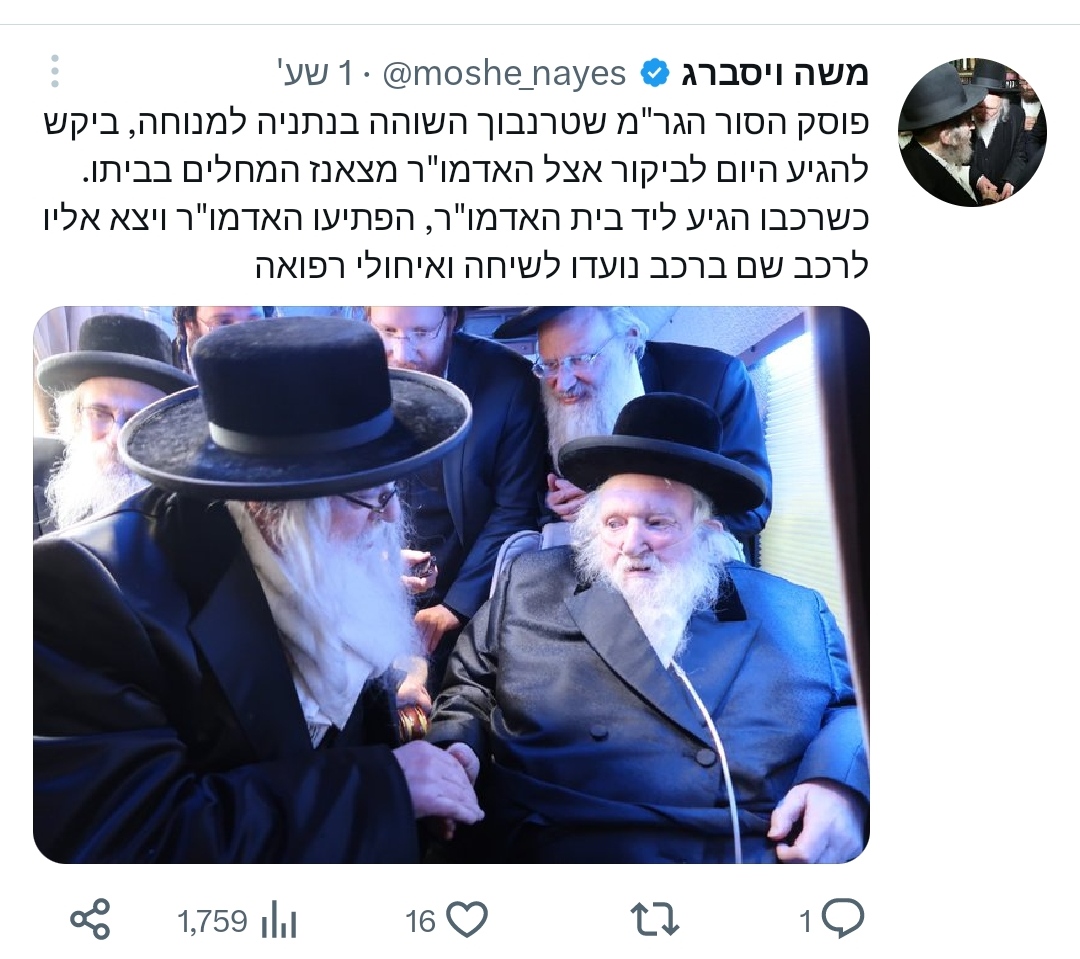Screen dimensions: 1080x959
Task: Click the 16 likes count
Action: point(420,920)
